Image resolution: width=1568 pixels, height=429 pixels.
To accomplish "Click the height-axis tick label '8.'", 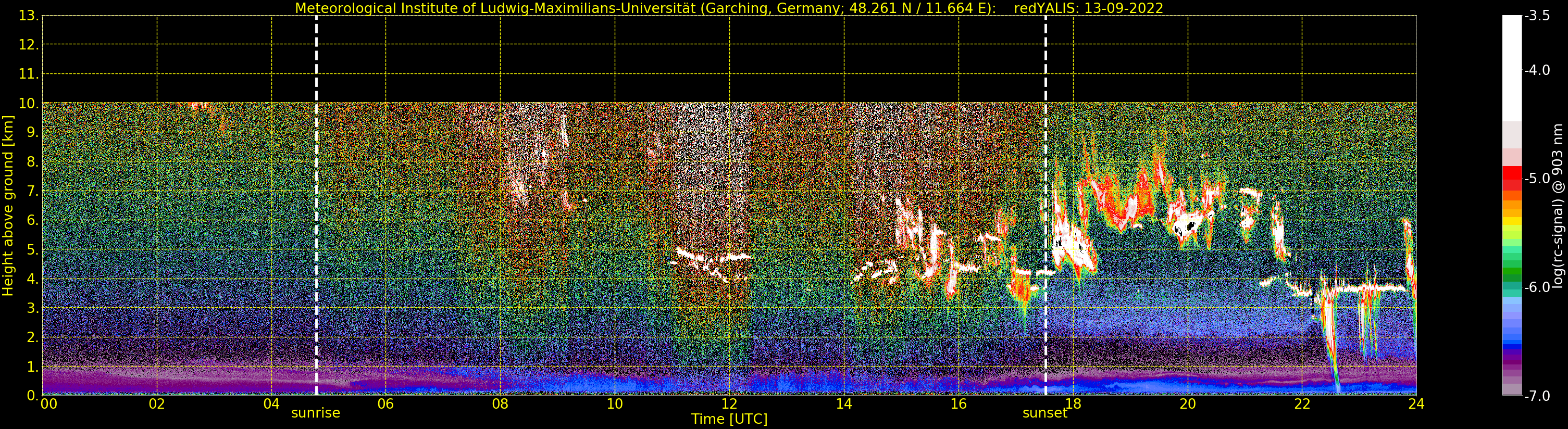I will [x=32, y=162].
